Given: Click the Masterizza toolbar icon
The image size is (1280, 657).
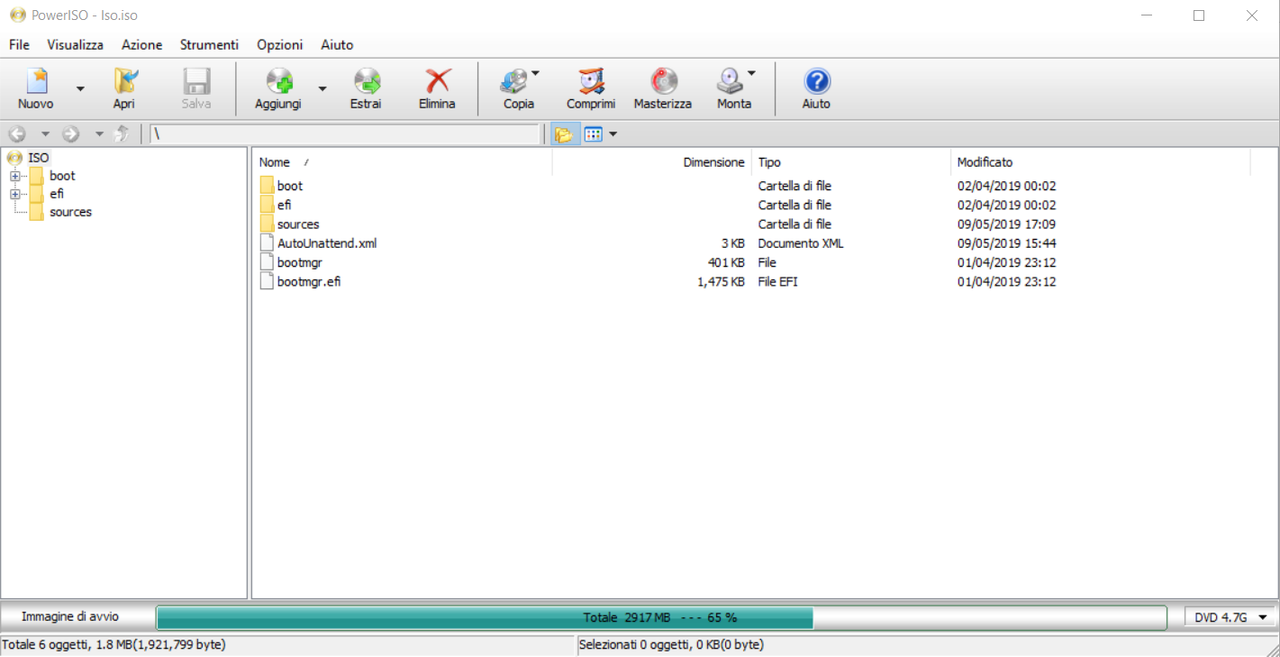Looking at the screenshot, I should point(663,81).
